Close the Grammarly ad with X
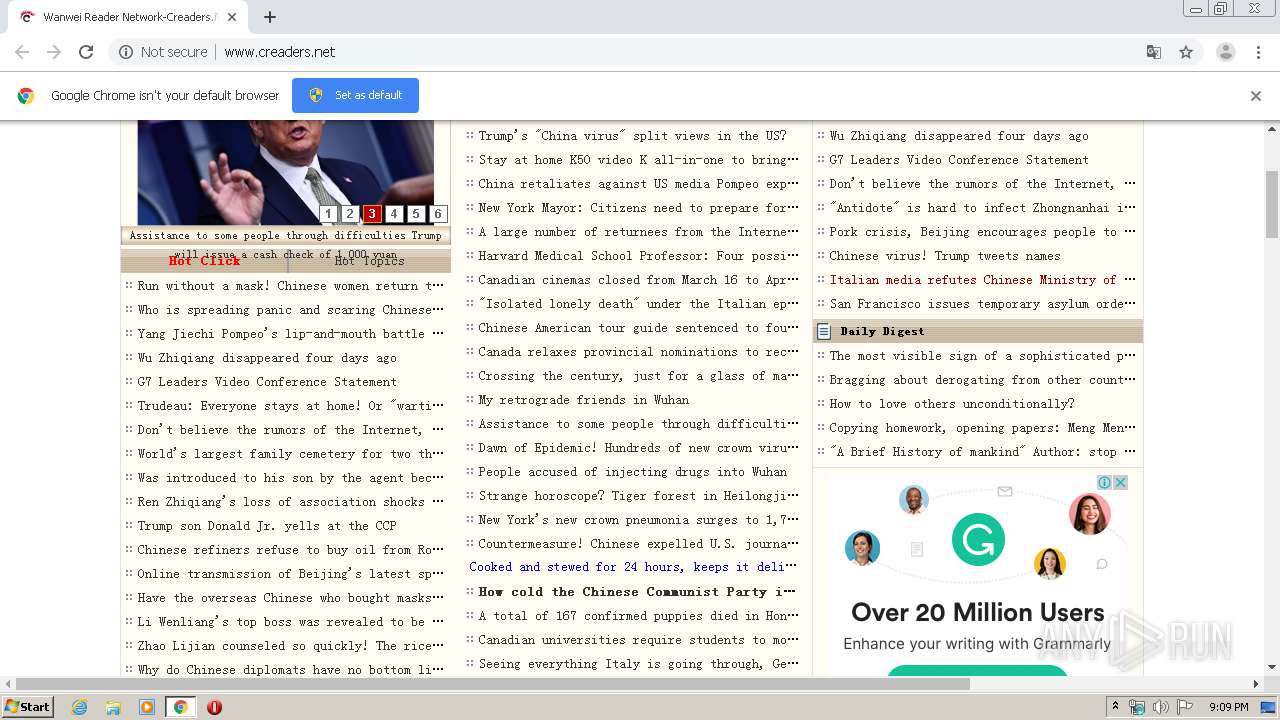Screen dimensions: 1280x720 point(1121,483)
